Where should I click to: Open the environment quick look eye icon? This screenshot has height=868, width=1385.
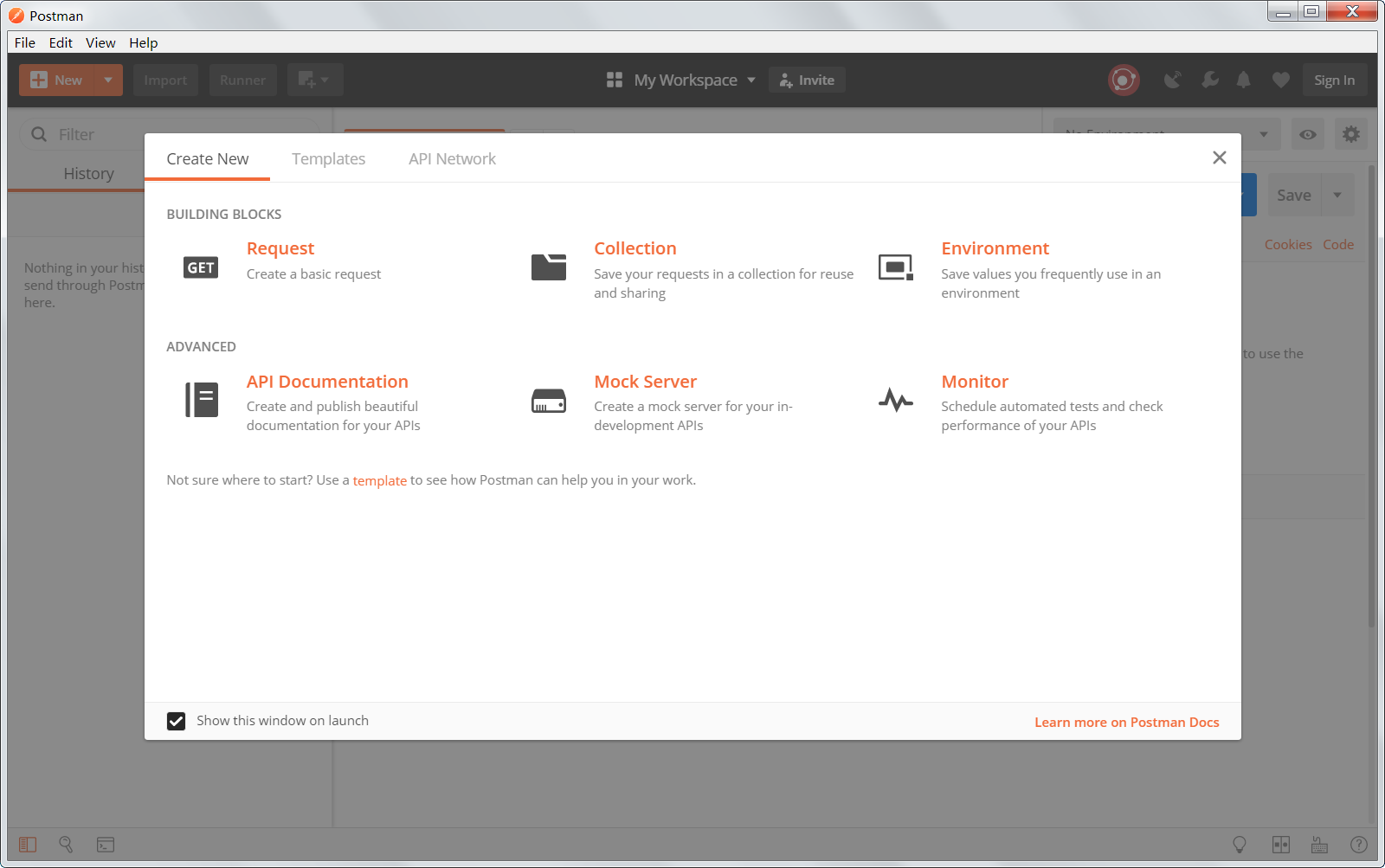(1308, 134)
